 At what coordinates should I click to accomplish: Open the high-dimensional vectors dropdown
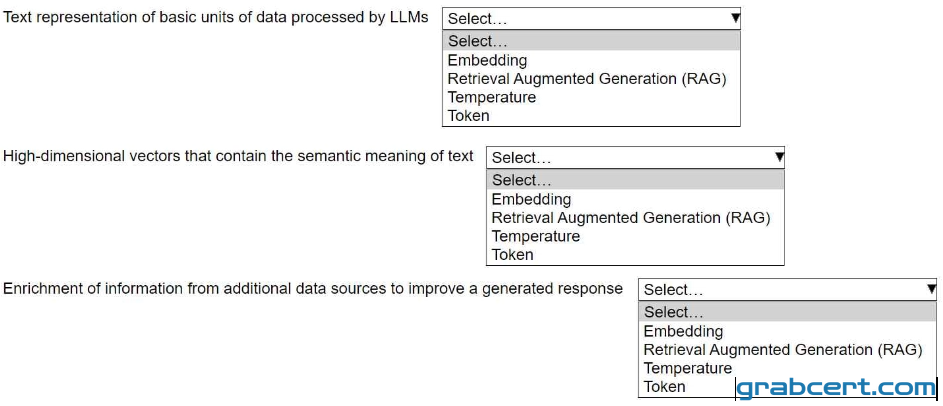coord(635,158)
